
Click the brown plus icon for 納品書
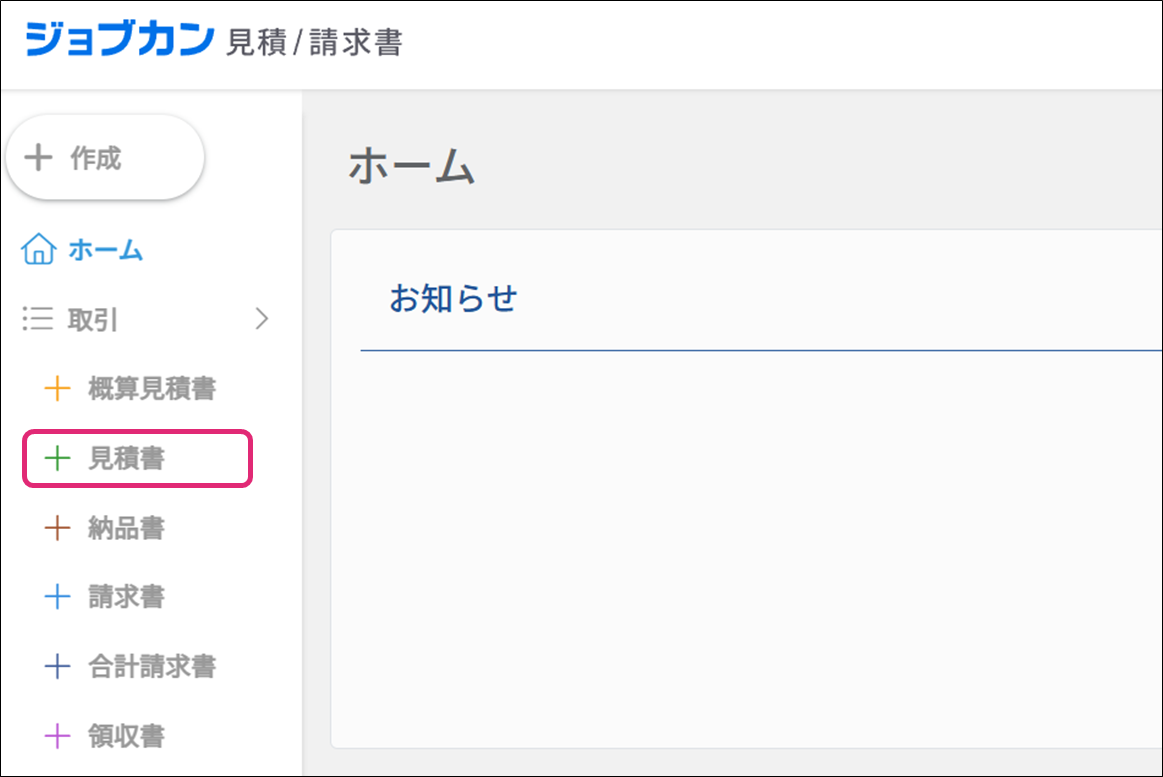click(58, 528)
